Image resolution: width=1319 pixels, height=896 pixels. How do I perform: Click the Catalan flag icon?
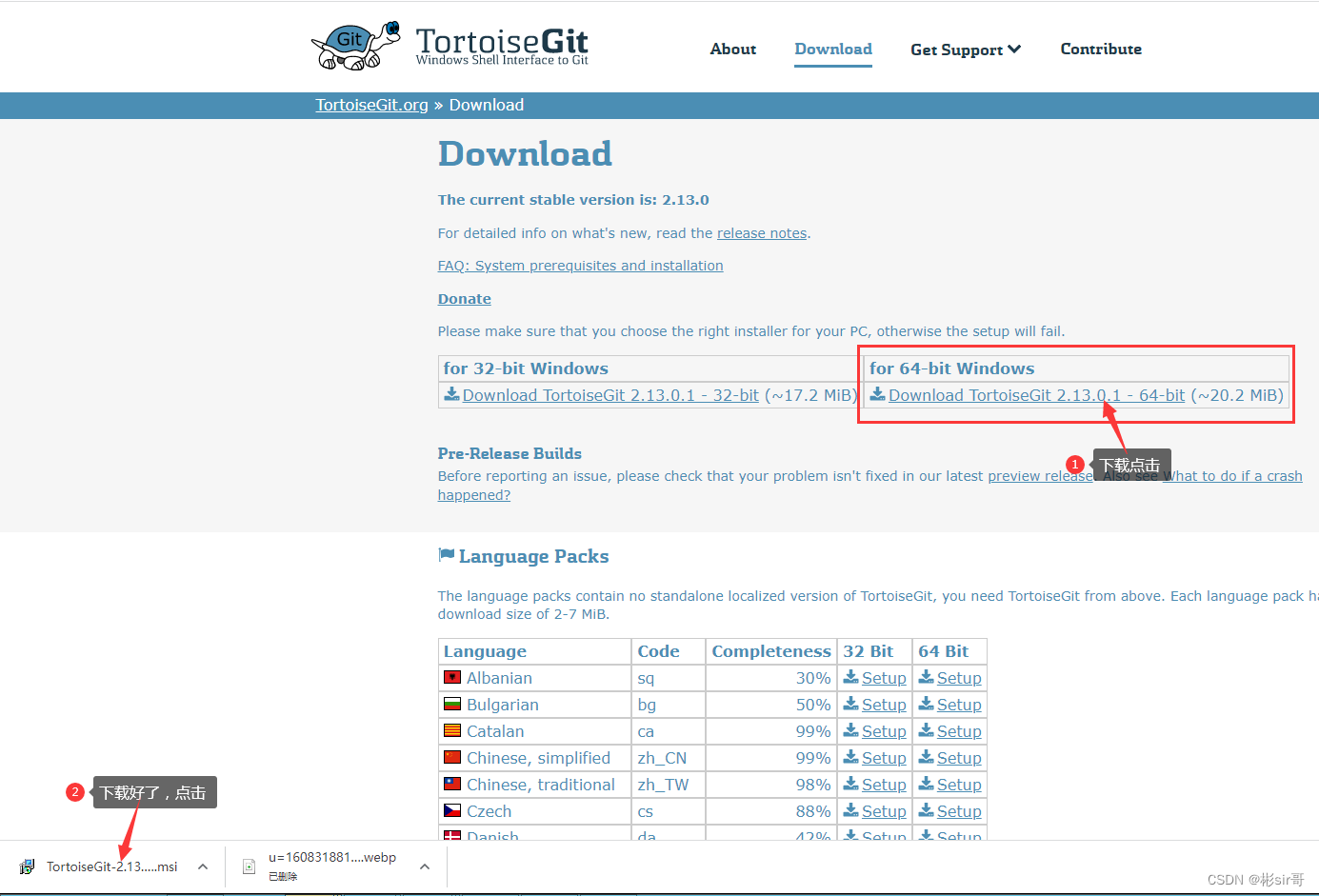pyautogui.click(x=452, y=730)
